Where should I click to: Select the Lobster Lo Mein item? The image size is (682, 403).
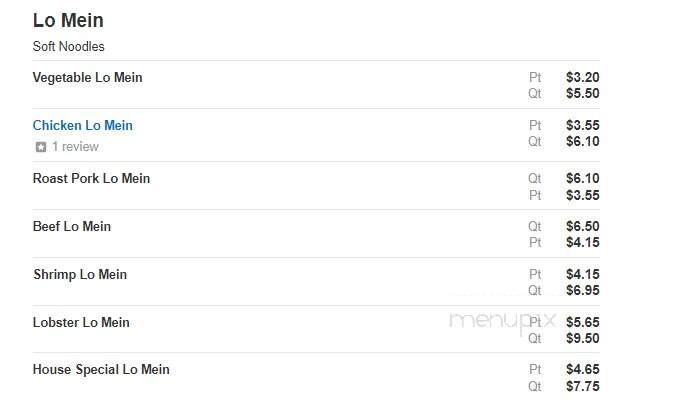(81, 322)
